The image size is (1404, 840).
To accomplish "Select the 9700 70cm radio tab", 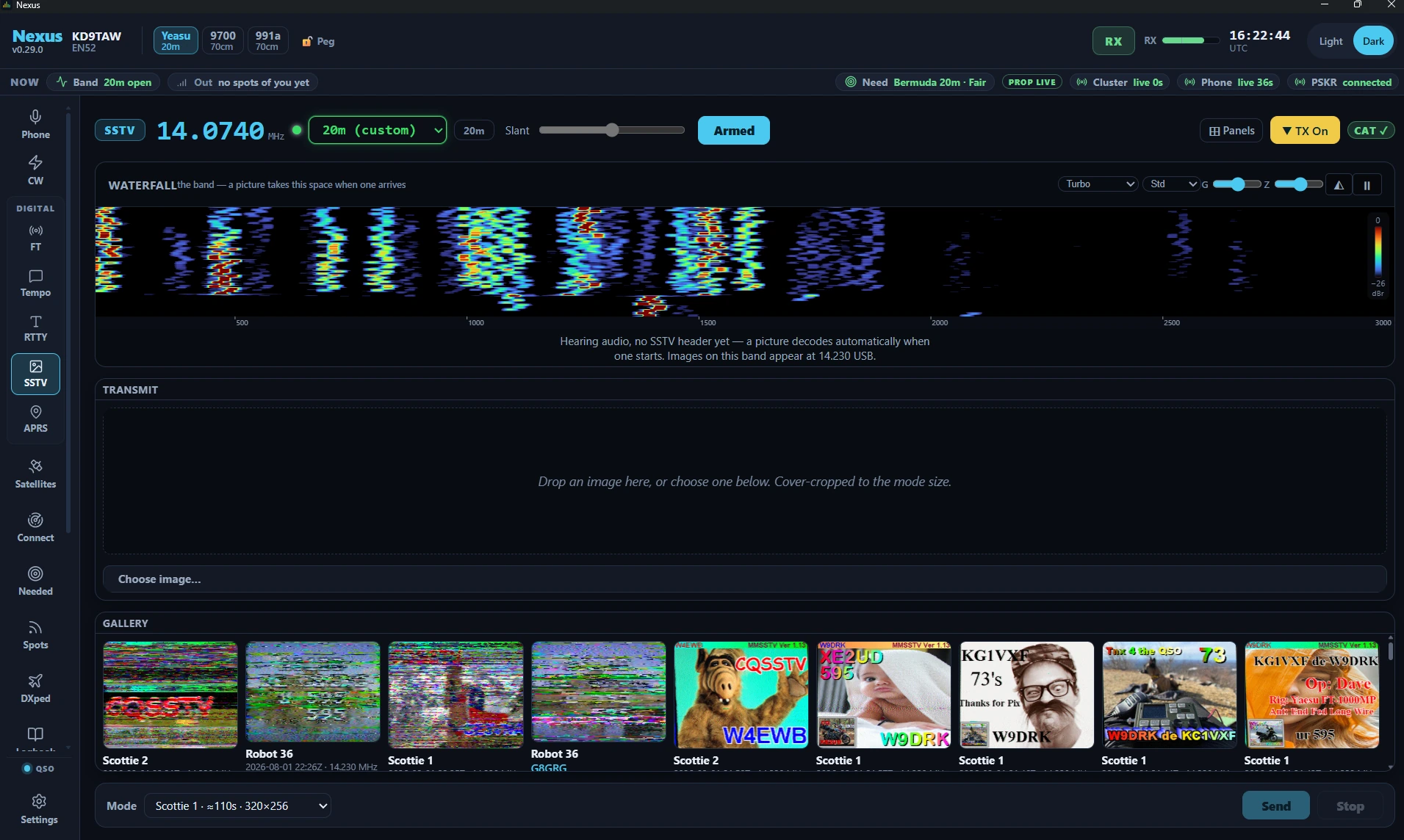I will (x=222, y=41).
